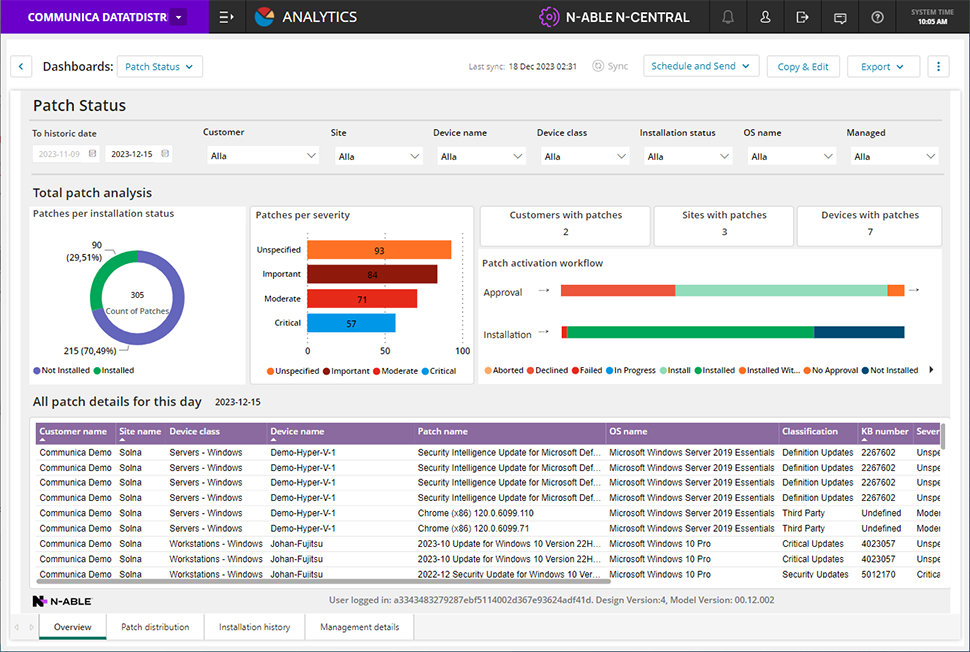Open the N-able N-central gear icon
Viewport: 970px width, 652px height.
[x=549, y=17]
